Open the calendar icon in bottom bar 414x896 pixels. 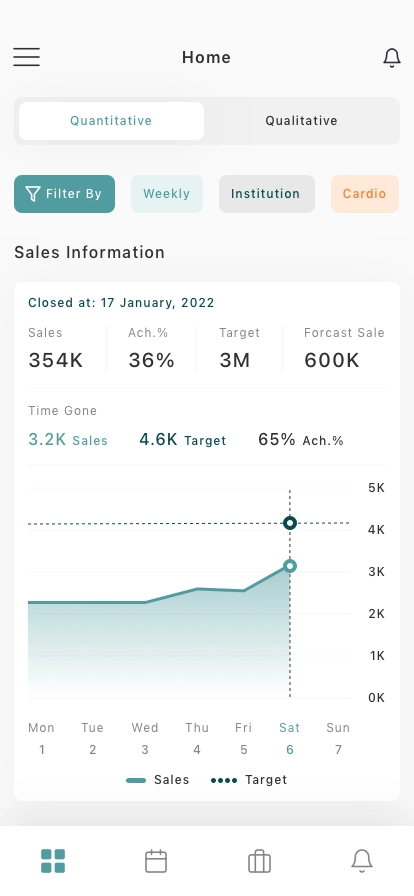point(156,861)
